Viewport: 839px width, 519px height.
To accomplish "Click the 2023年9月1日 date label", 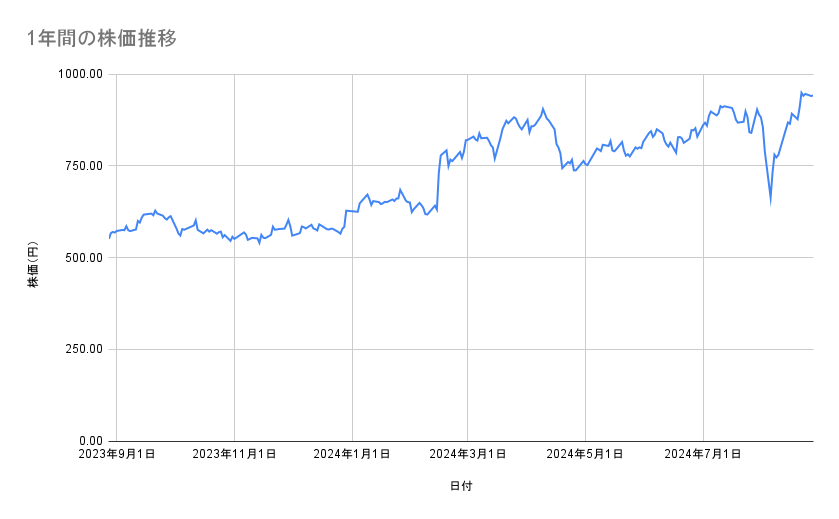I will [118, 454].
